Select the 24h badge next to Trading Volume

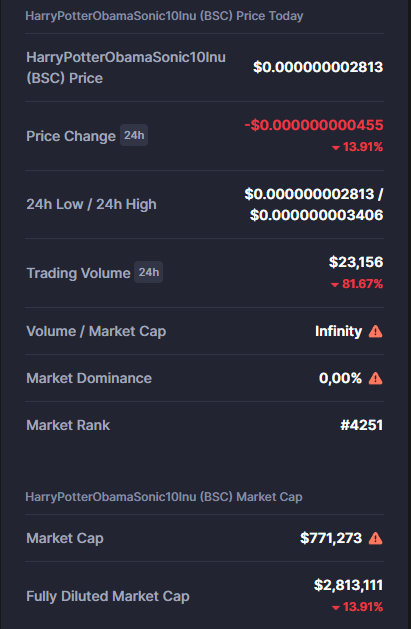coord(148,272)
